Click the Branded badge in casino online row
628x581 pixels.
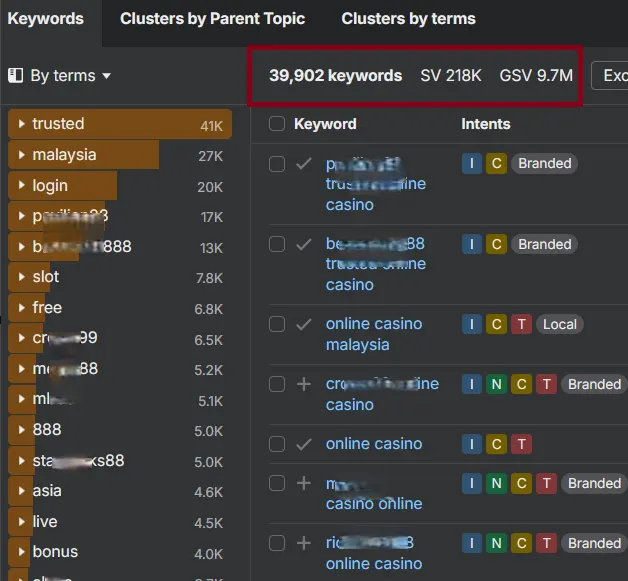(x=594, y=483)
